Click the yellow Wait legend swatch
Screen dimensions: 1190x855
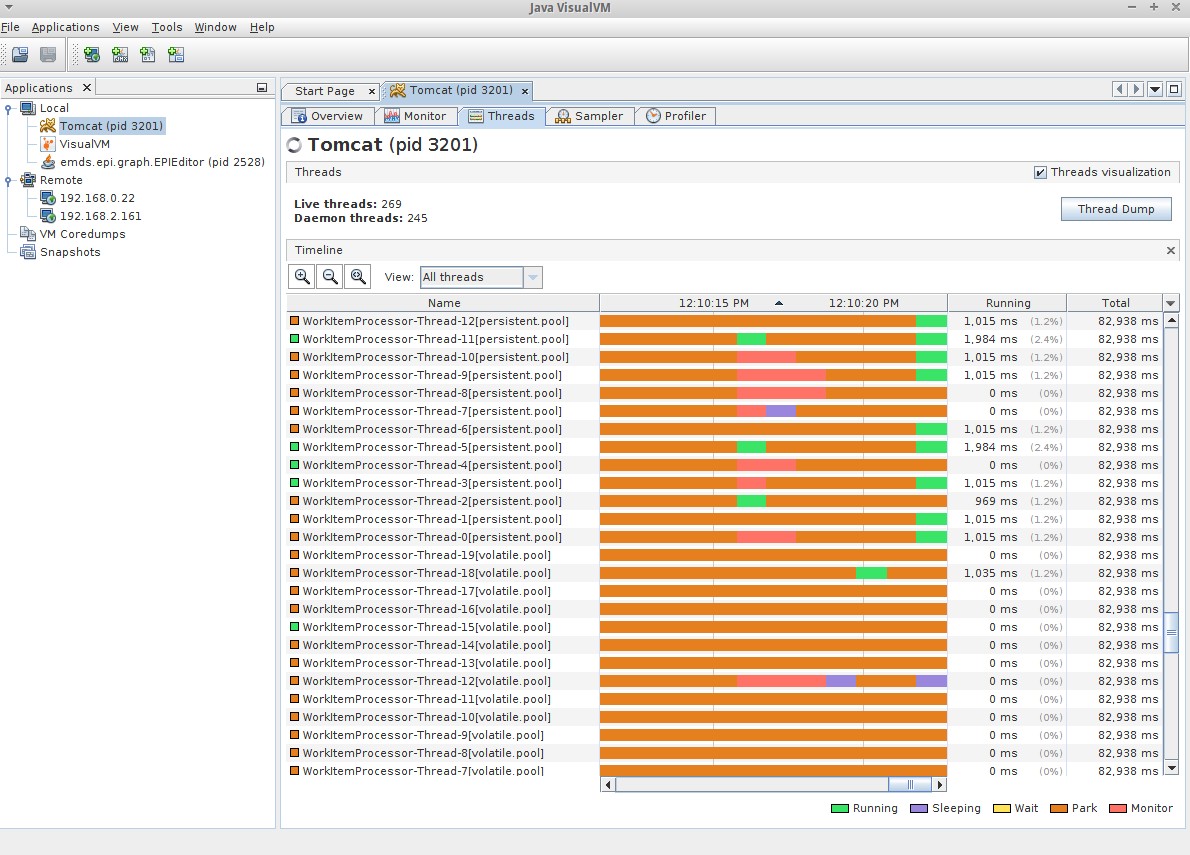coord(1002,808)
